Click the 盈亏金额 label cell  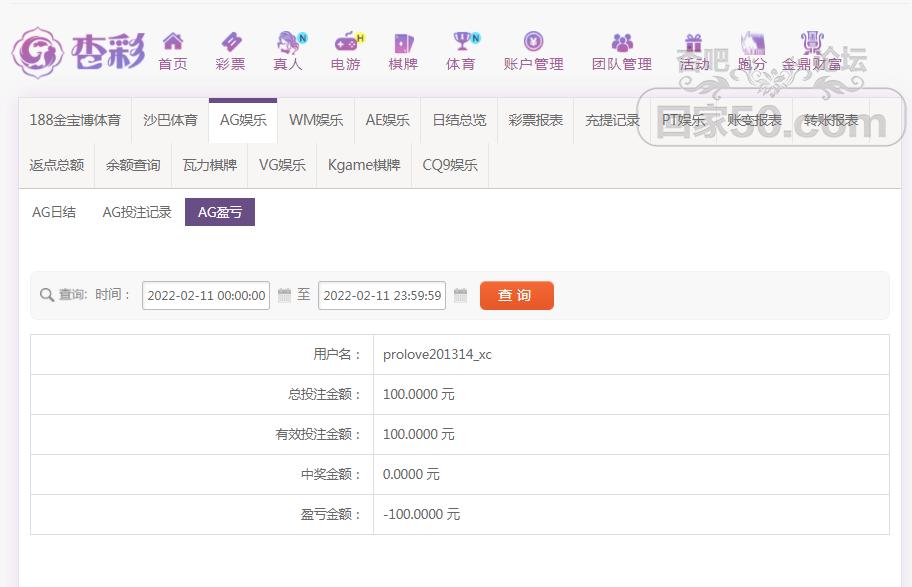coord(202,514)
